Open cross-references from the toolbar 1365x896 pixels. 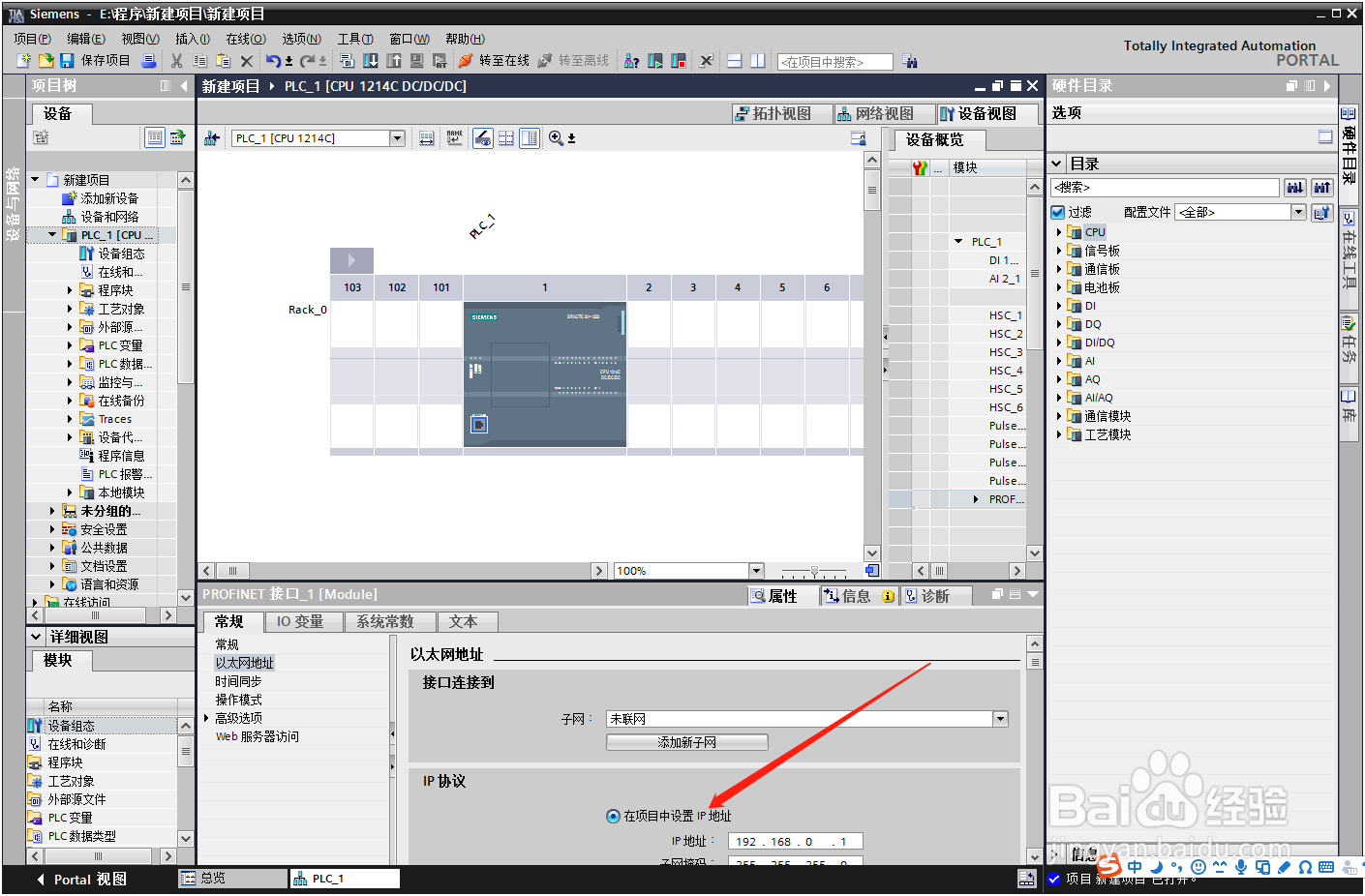click(707, 61)
